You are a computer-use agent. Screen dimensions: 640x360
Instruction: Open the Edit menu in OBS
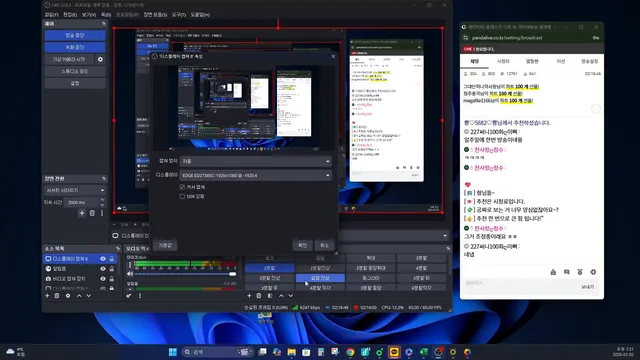tap(70, 15)
